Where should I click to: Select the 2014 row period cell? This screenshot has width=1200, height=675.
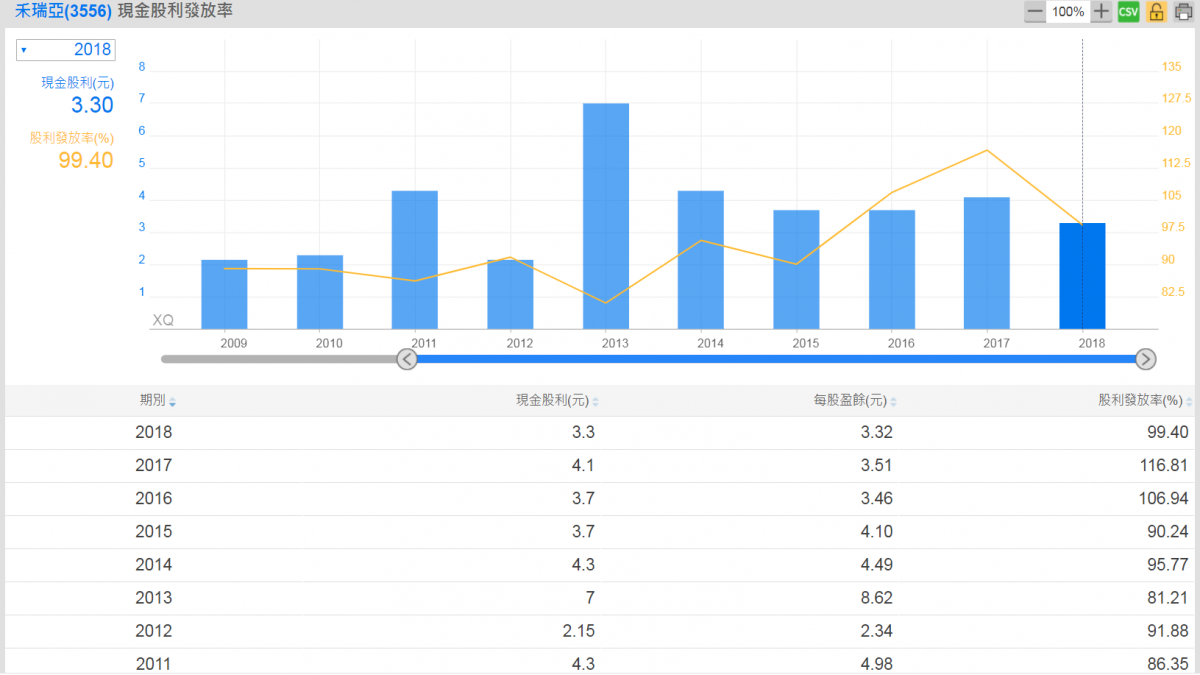point(153,564)
